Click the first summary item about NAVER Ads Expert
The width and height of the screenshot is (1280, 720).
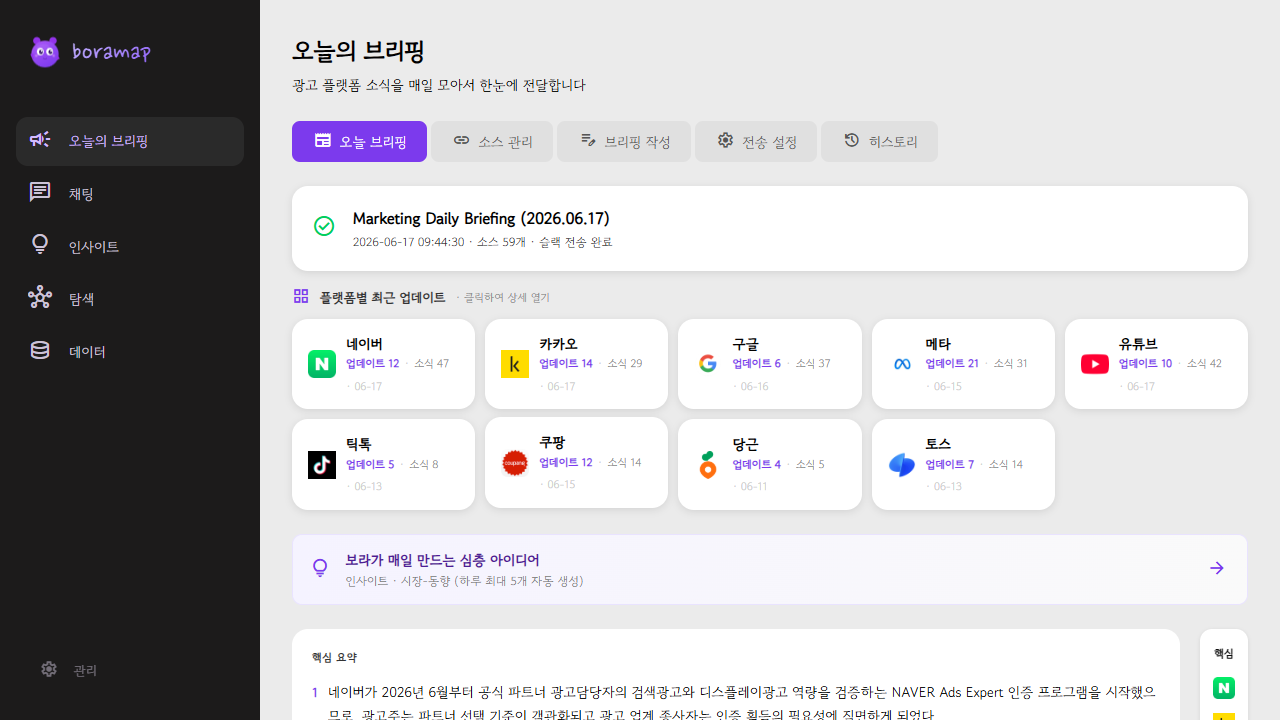pos(735,703)
